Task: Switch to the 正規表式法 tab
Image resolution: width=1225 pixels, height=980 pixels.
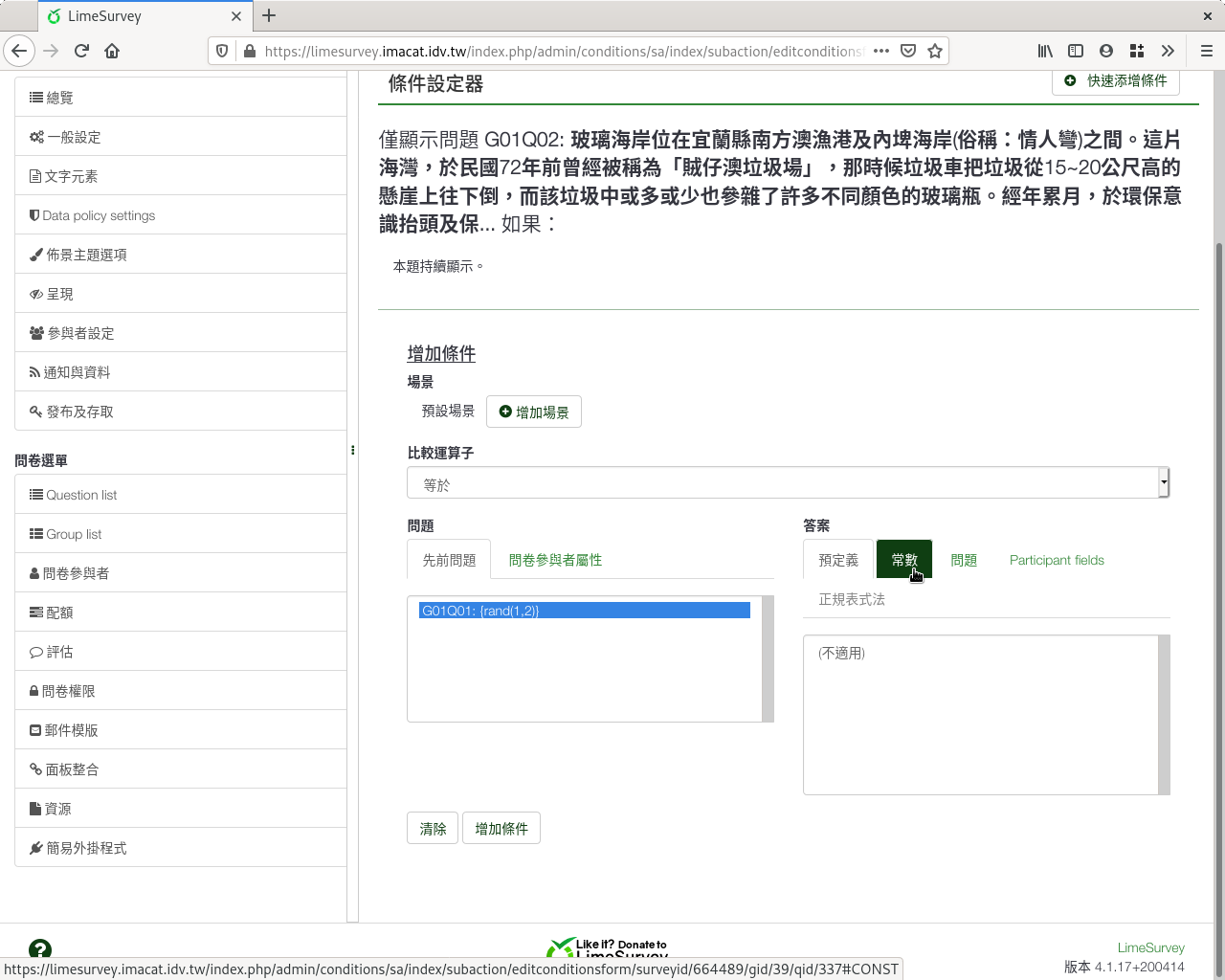Action: pyautogui.click(x=852, y=599)
